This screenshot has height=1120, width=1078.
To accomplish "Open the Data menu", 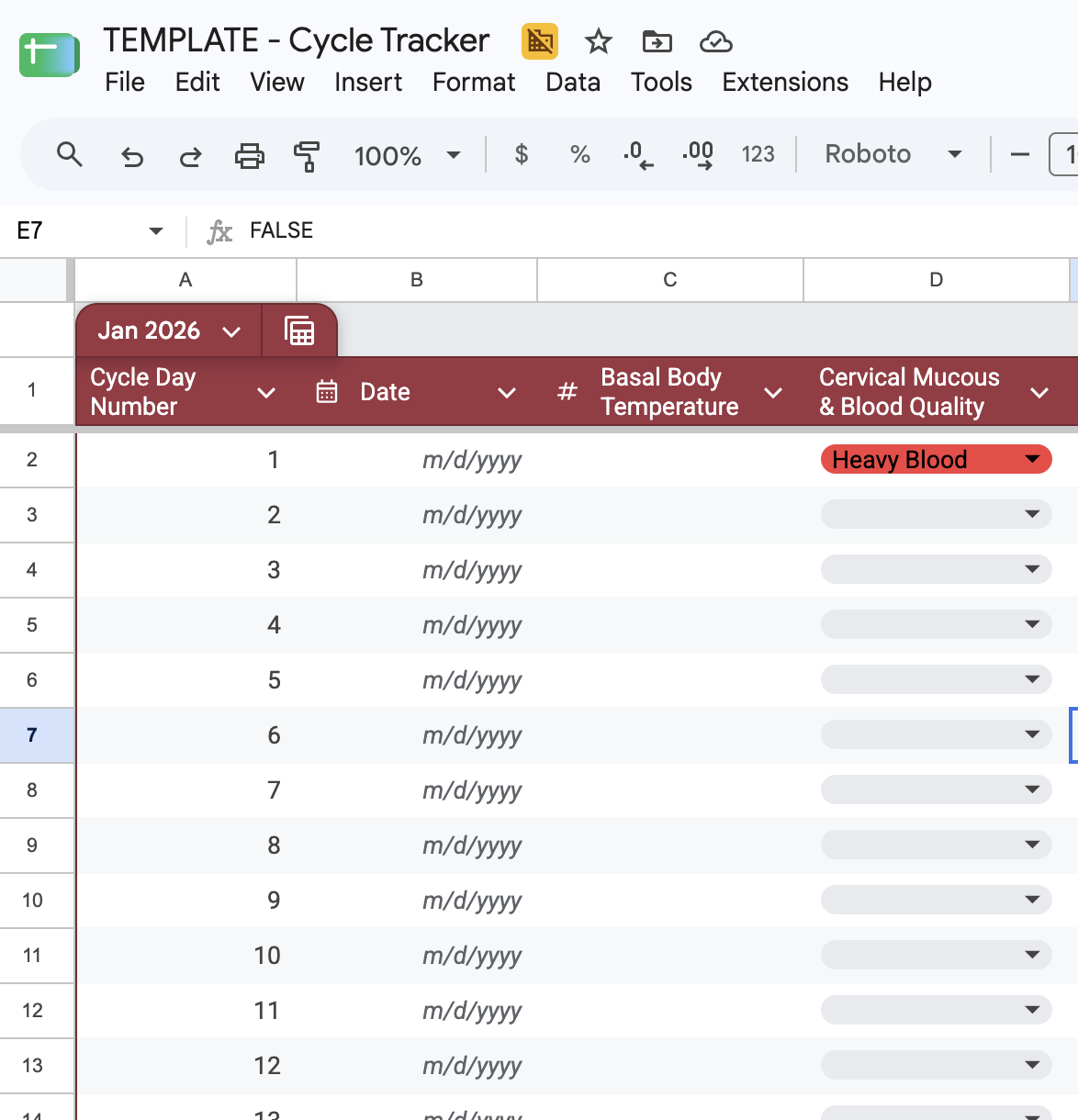I will (x=573, y=83).
